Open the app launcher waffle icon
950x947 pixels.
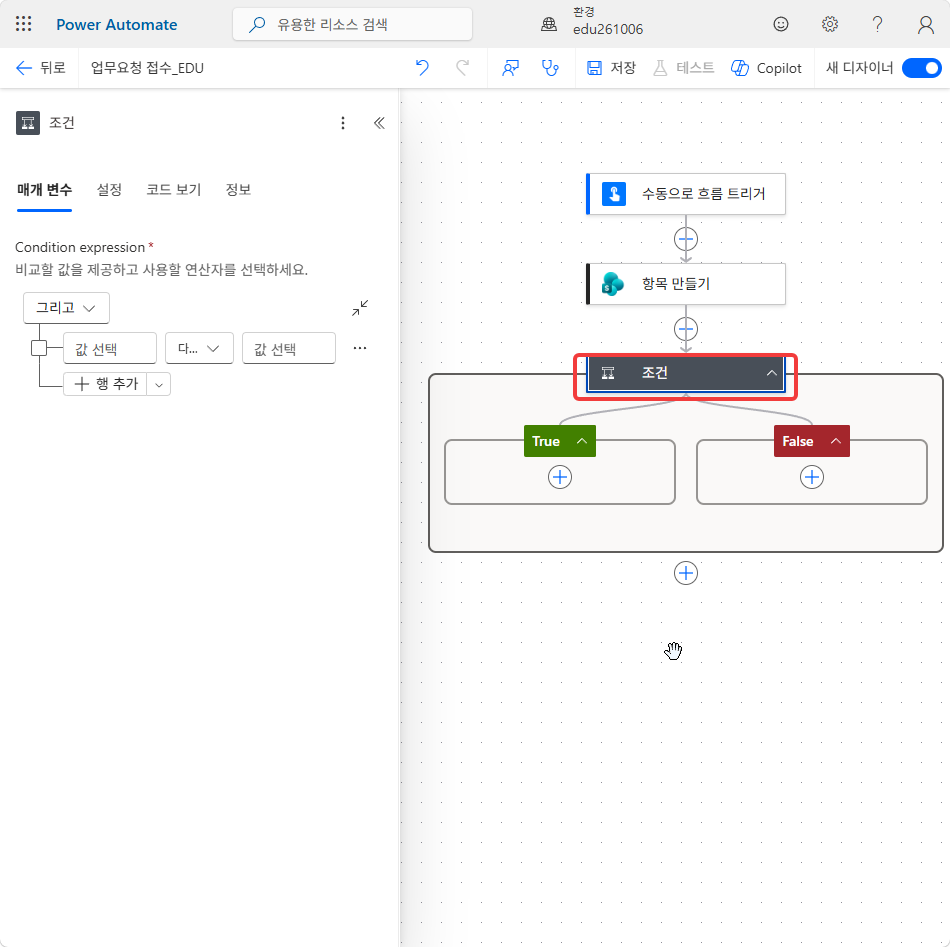point(23,24)
